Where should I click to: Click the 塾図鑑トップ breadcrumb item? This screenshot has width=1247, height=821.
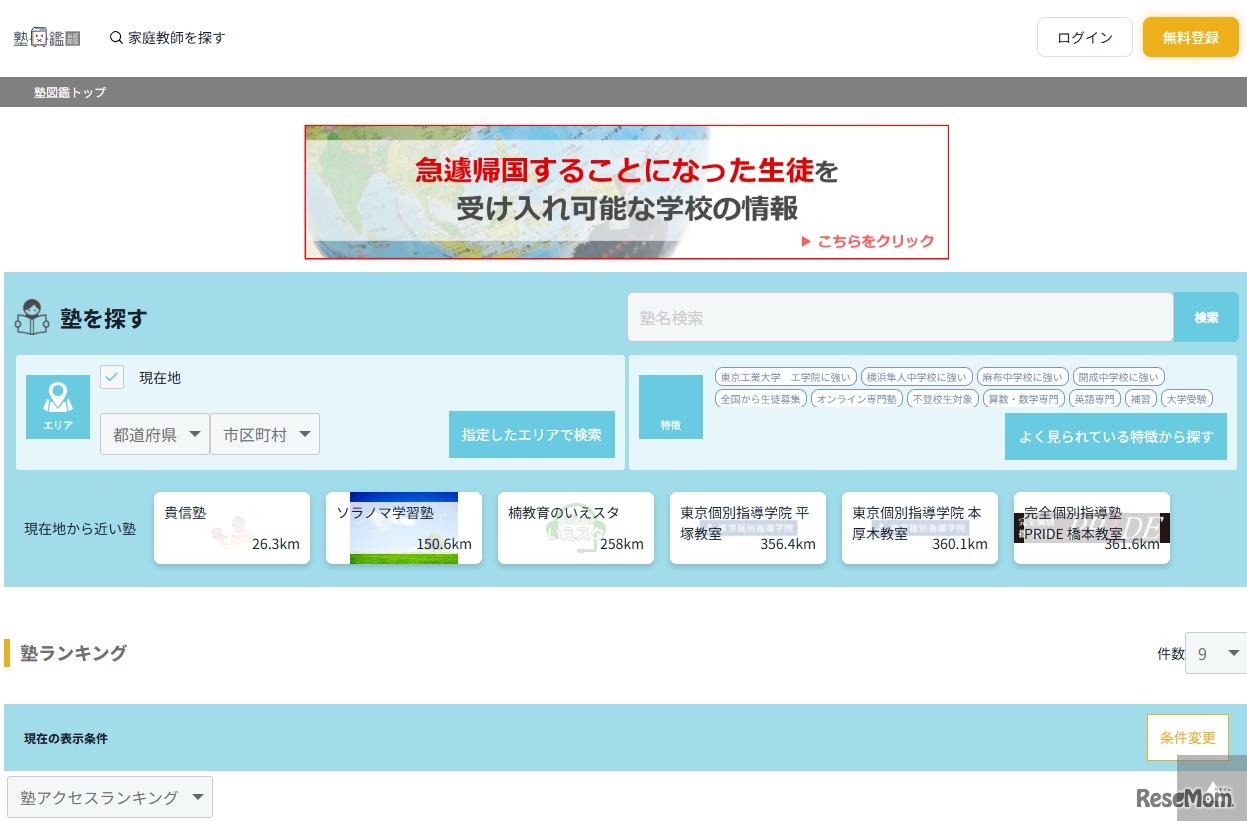(x=70, y=92)
